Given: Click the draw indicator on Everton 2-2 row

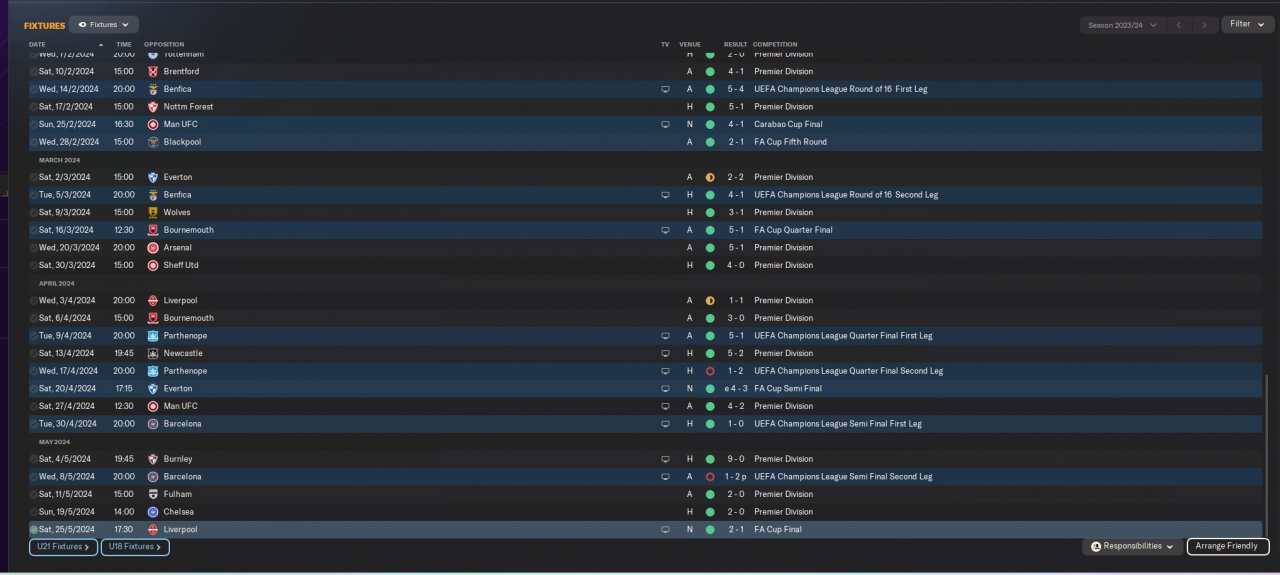Looking at the screenshot, I should coord(710,177).
